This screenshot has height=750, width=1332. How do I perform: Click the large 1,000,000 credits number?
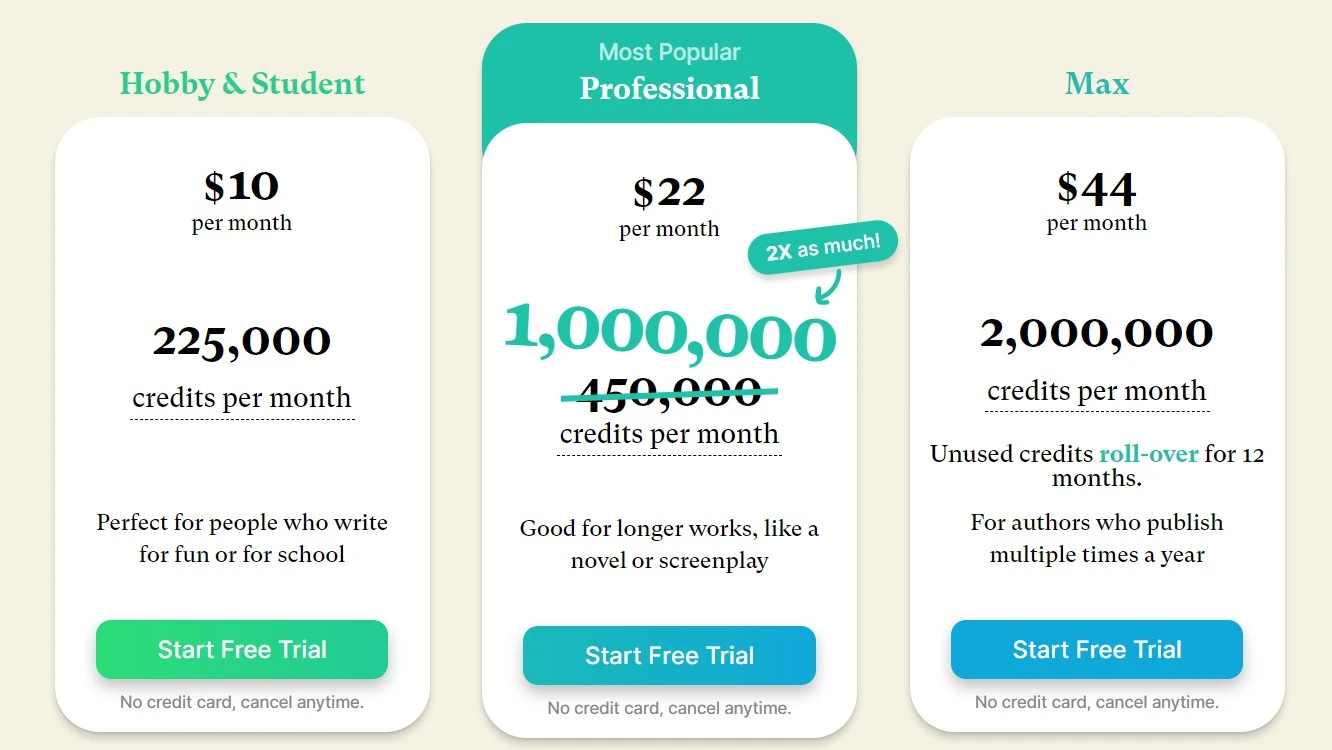pyautogui.click(x=669, y=332)
